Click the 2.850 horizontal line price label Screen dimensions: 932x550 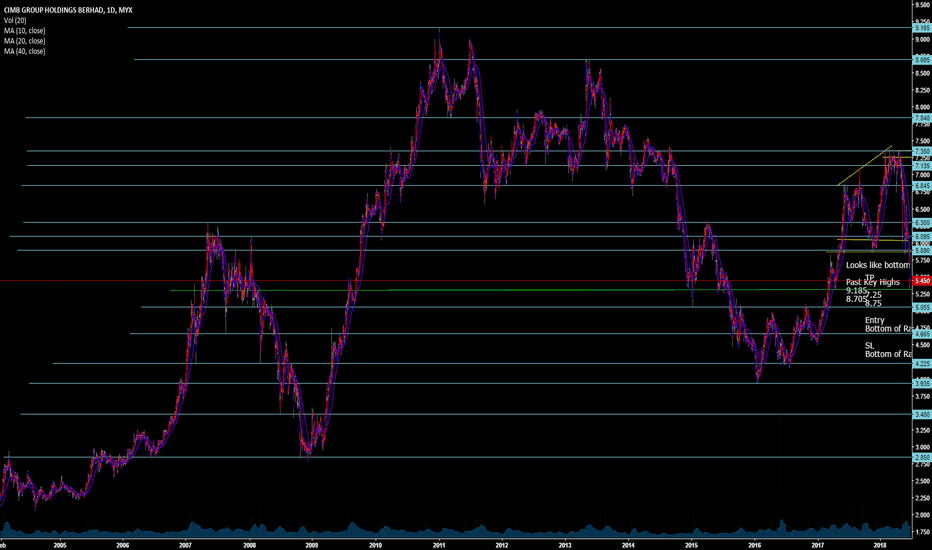[922, 458]
